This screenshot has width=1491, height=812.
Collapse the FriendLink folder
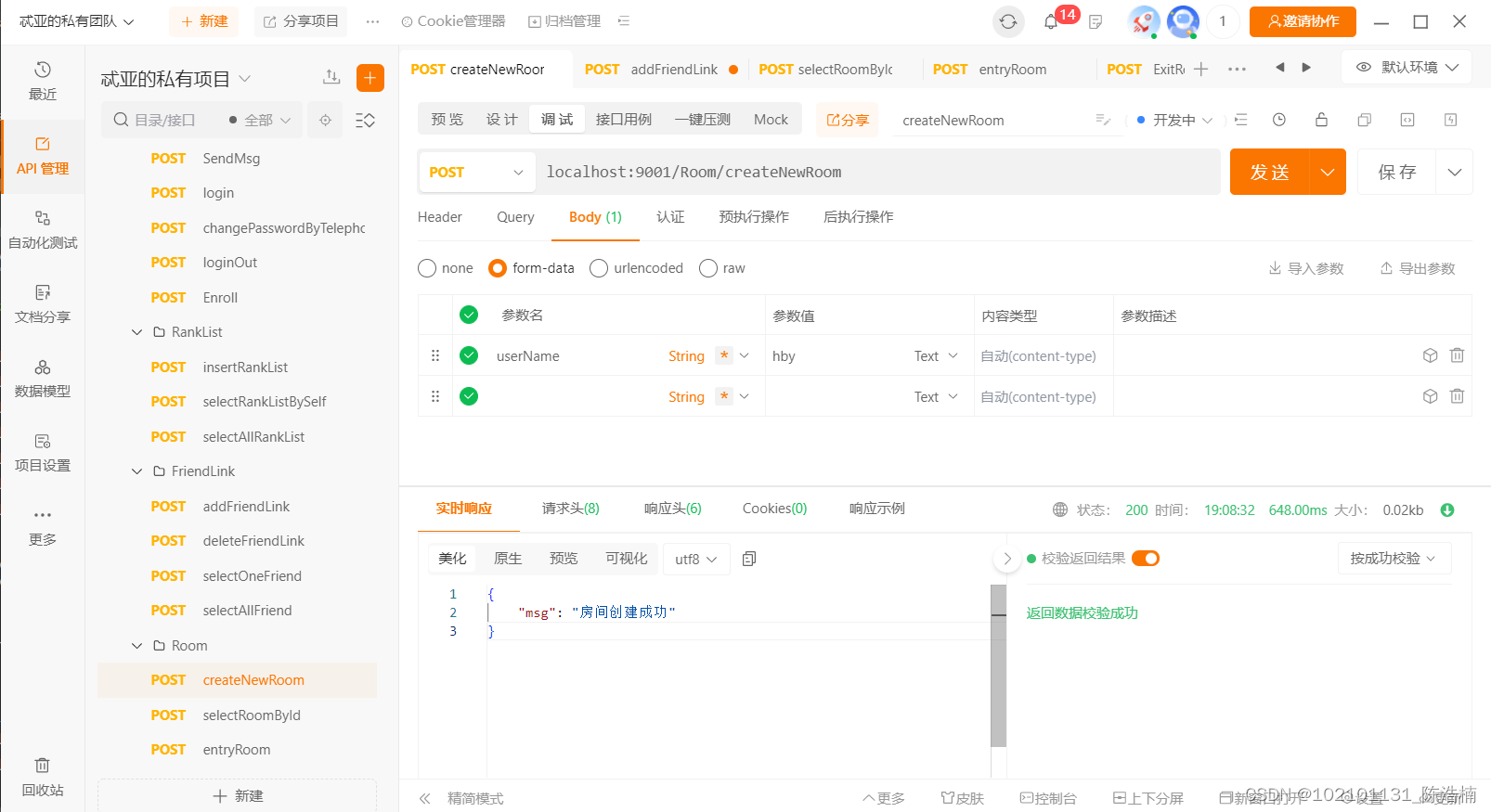(x=136, y=471)
